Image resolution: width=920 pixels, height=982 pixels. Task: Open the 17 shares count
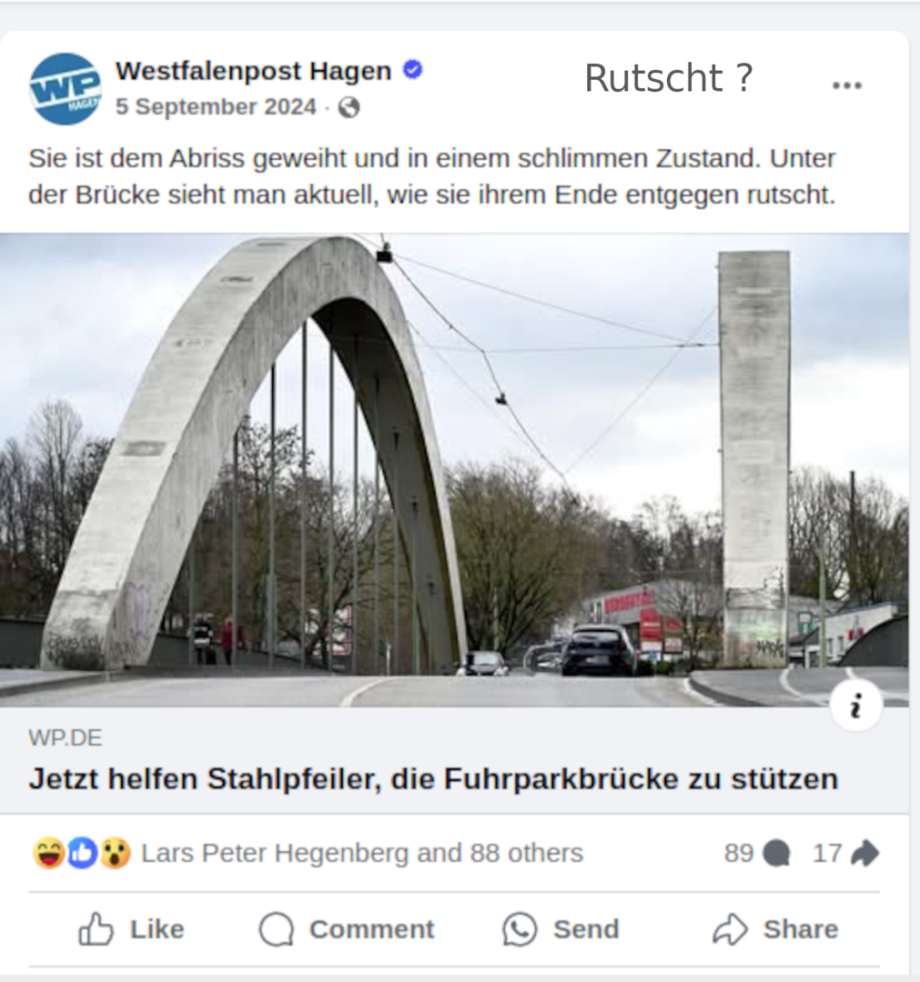click(845, 853)
